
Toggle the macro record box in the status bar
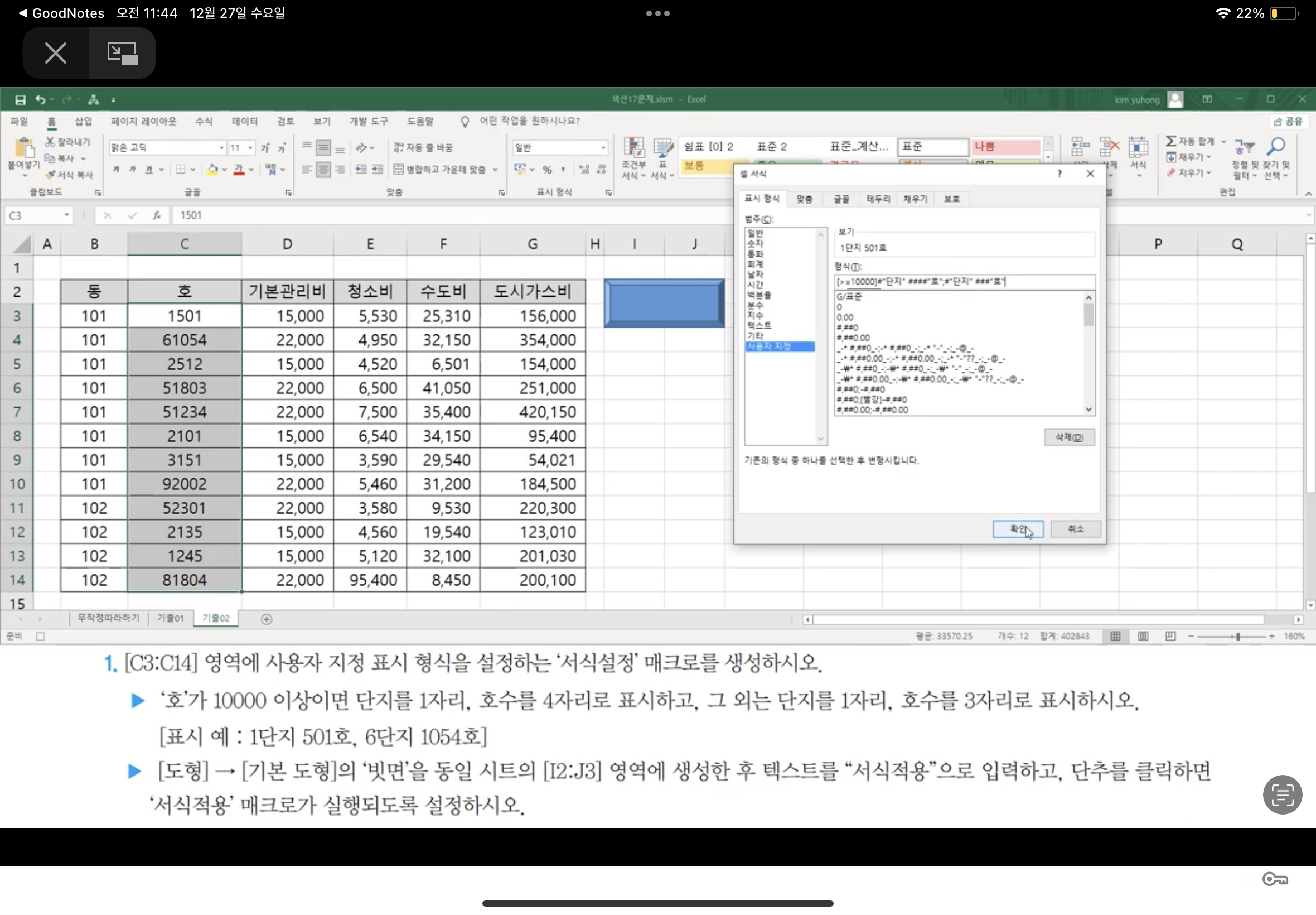pyautogui.click(x=40, y=636)
